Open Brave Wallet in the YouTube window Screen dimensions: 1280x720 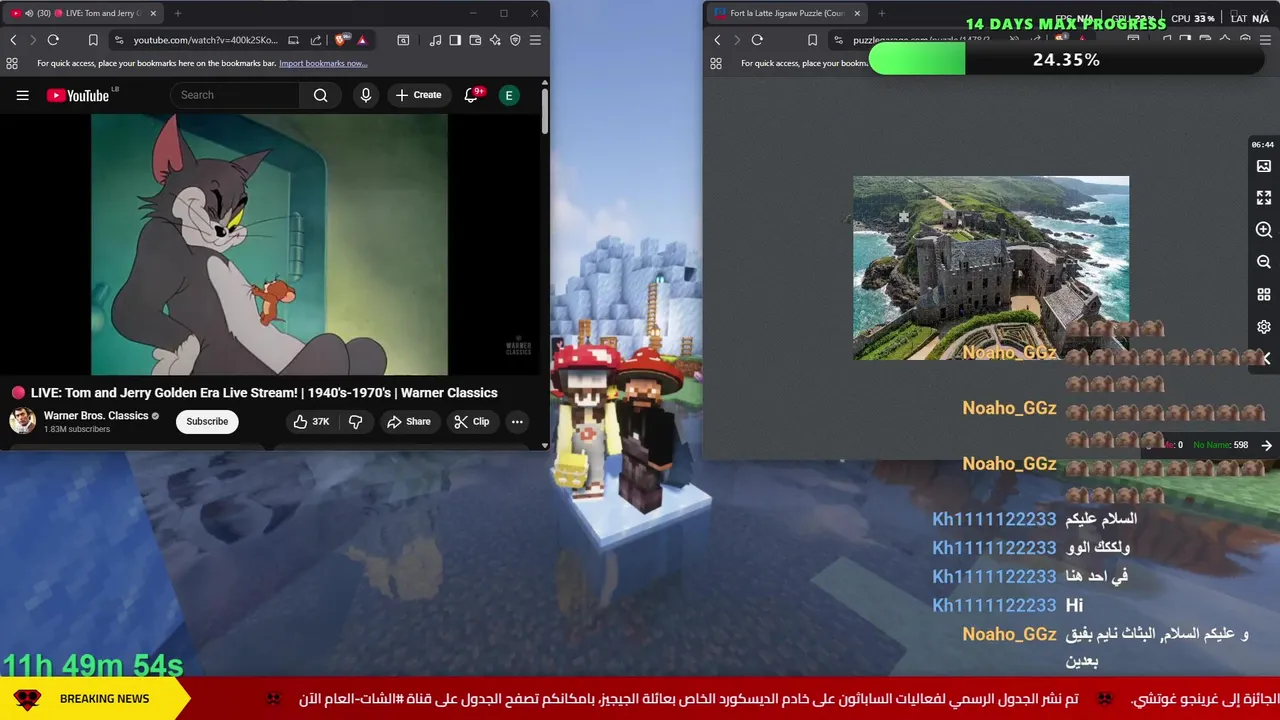point(475,40)
